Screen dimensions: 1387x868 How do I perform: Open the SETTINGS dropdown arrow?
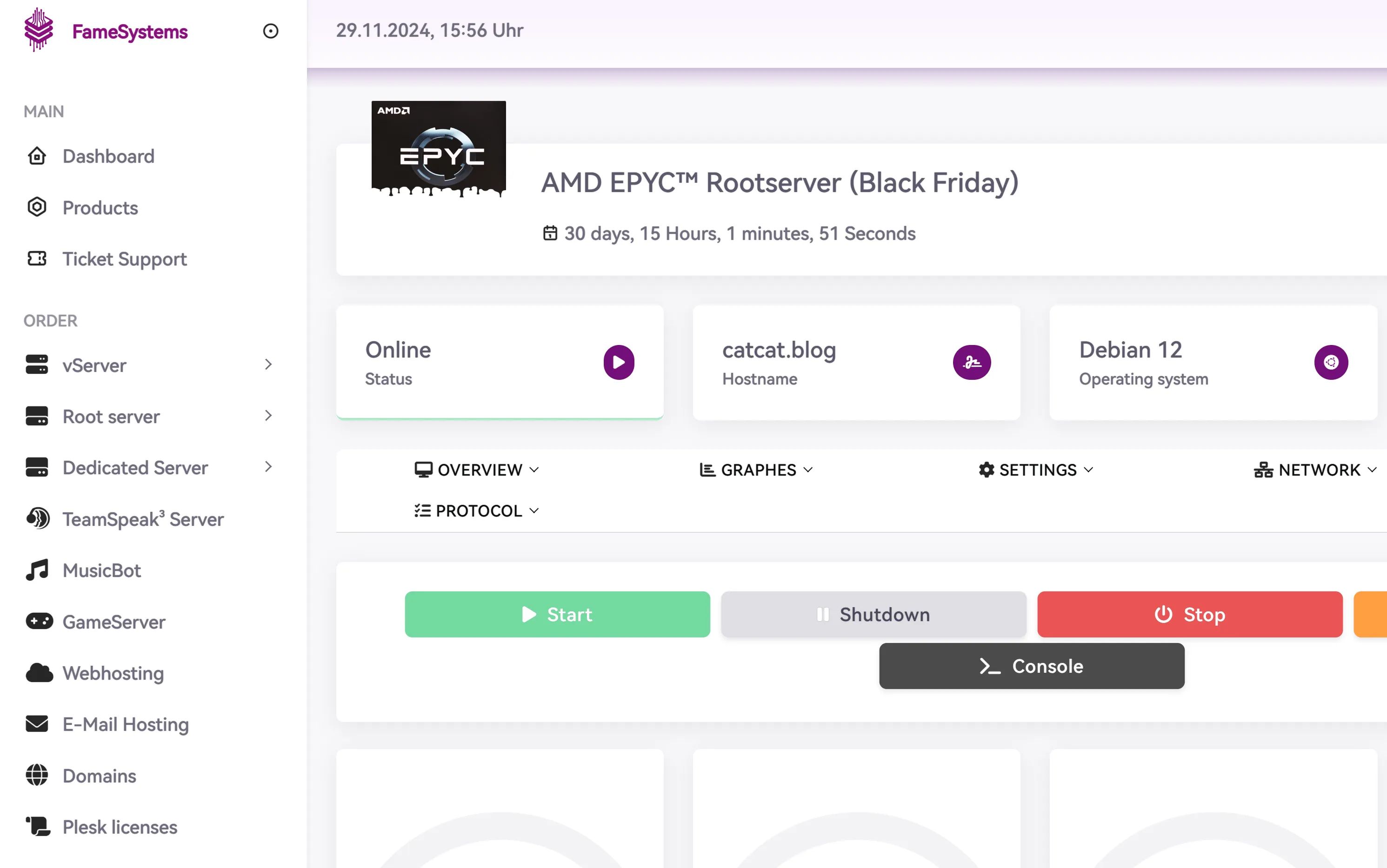tap(1088, 470)
